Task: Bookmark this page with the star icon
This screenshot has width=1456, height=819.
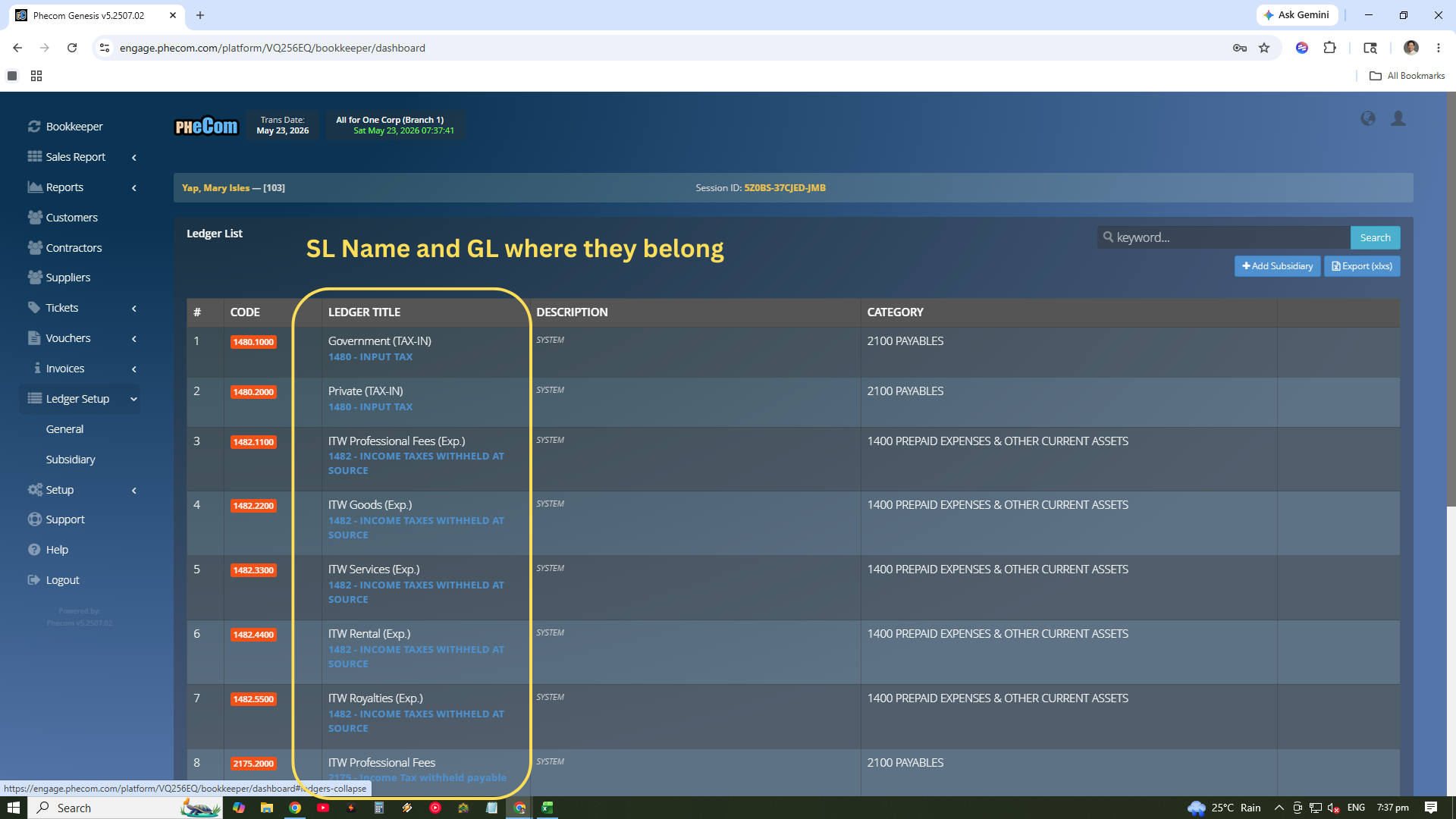Action: click(1264, 48)
